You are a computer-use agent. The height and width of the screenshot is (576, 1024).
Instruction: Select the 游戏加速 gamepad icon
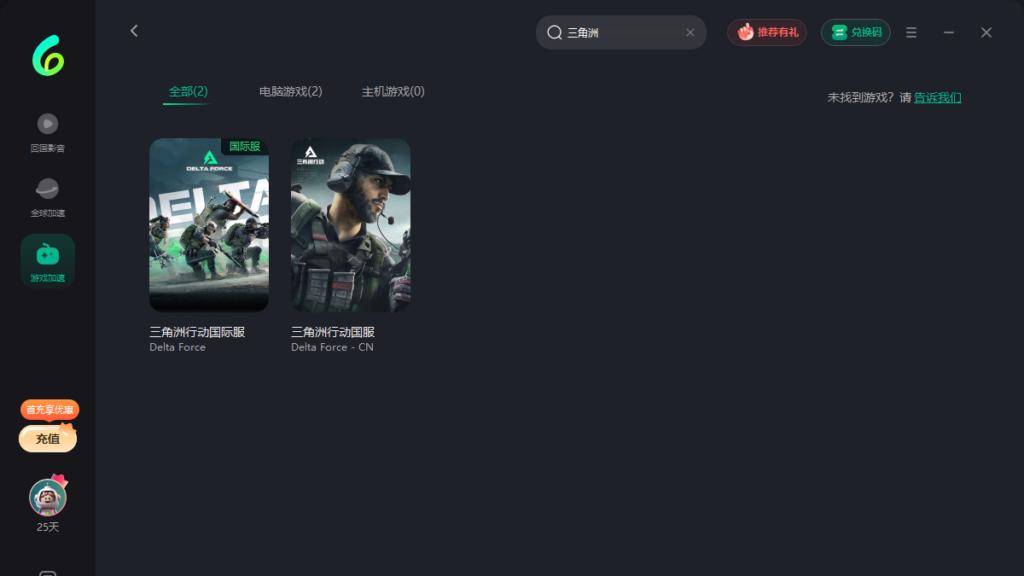(x=48, y=254)
